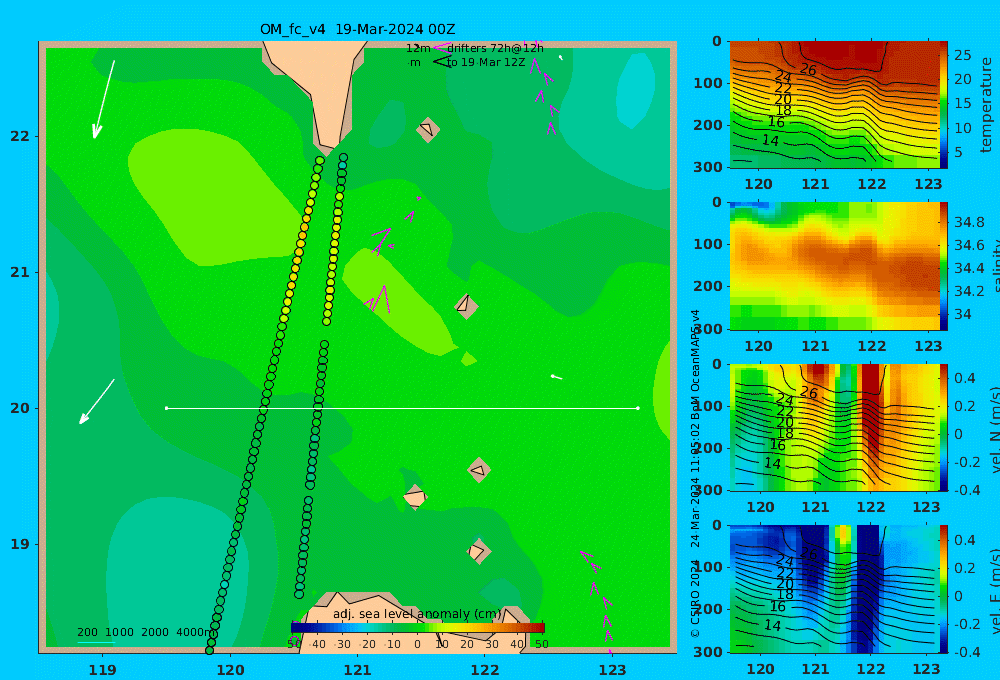
Task: Select the northernmost diamond island marker
Action: (428, 129)
